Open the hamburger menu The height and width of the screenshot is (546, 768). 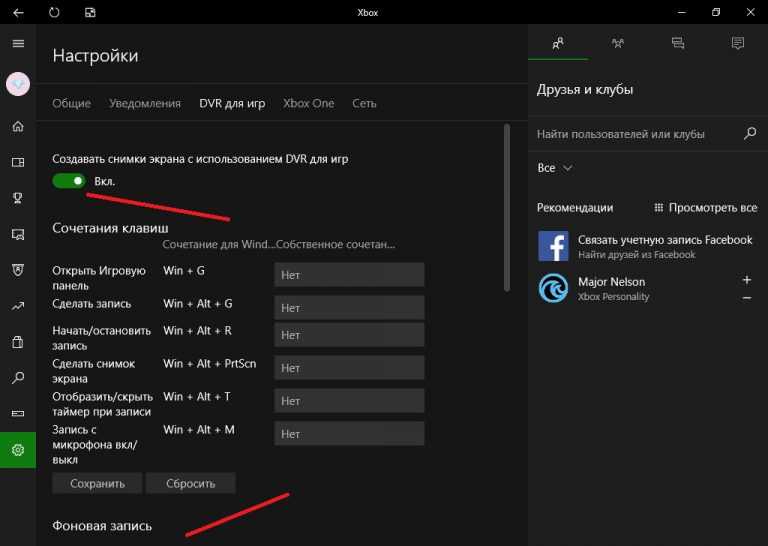point(18,44)
